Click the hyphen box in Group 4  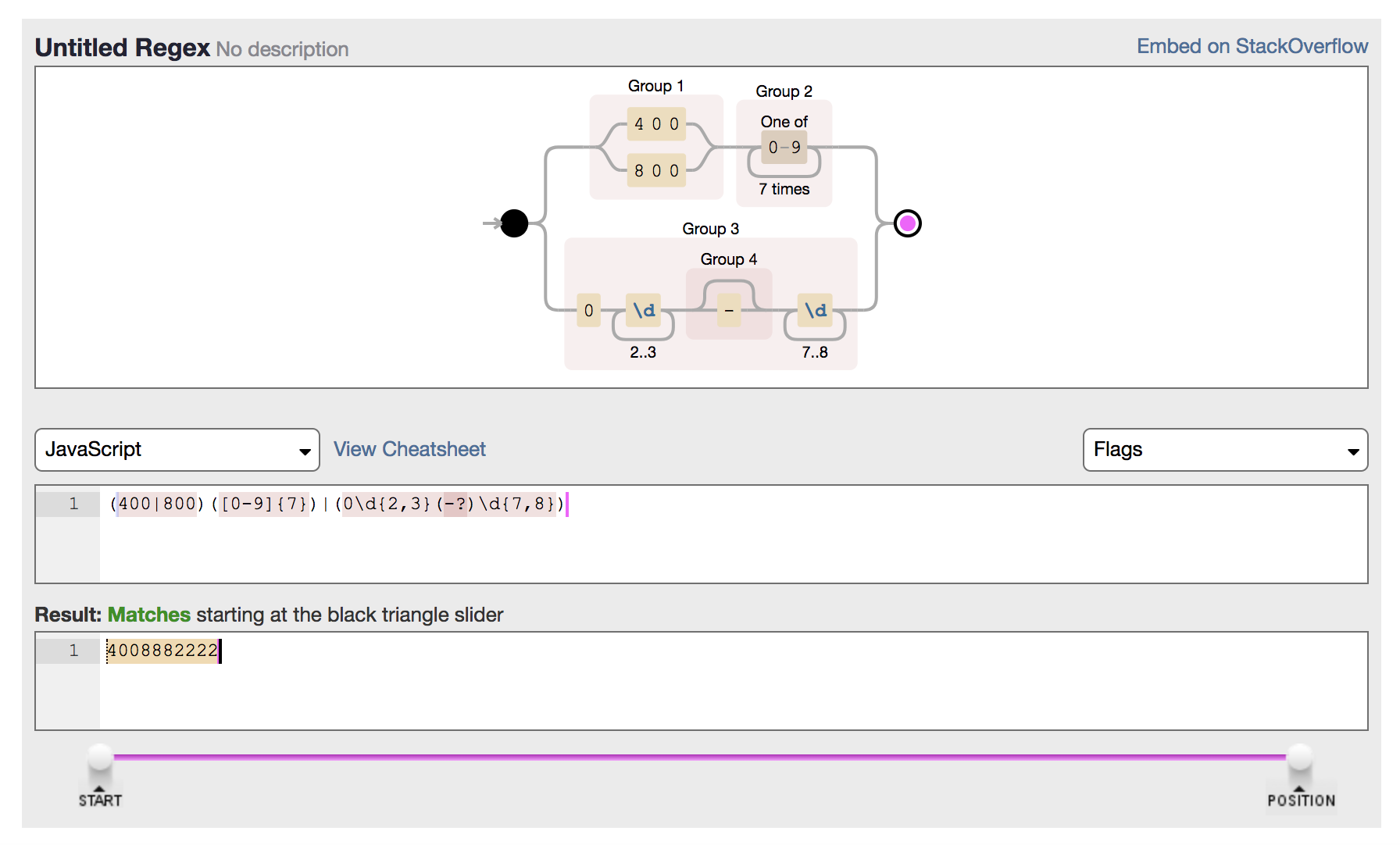coord(729,311)
